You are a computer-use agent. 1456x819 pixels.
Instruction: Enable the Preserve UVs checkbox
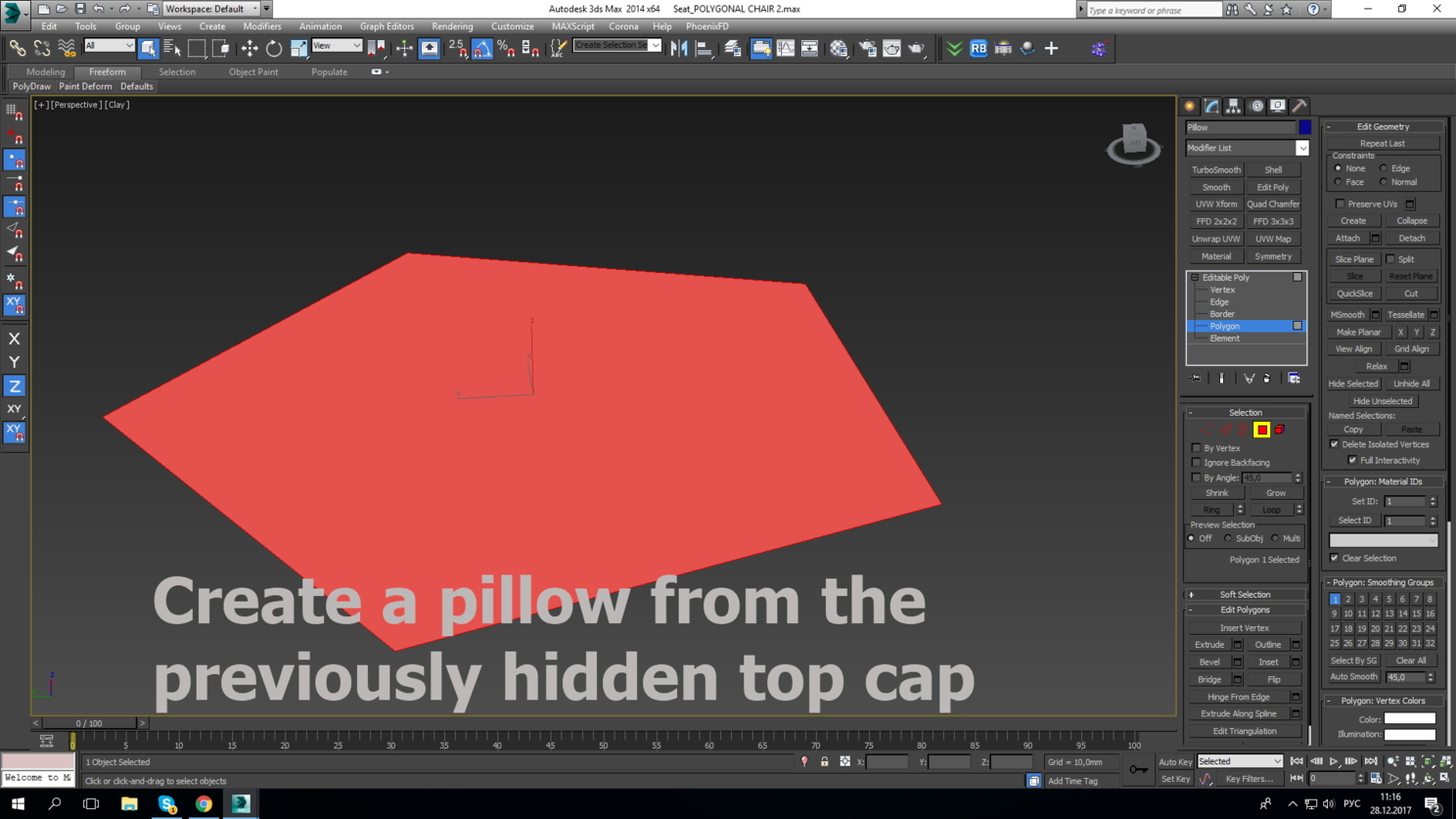[1340, 205]
